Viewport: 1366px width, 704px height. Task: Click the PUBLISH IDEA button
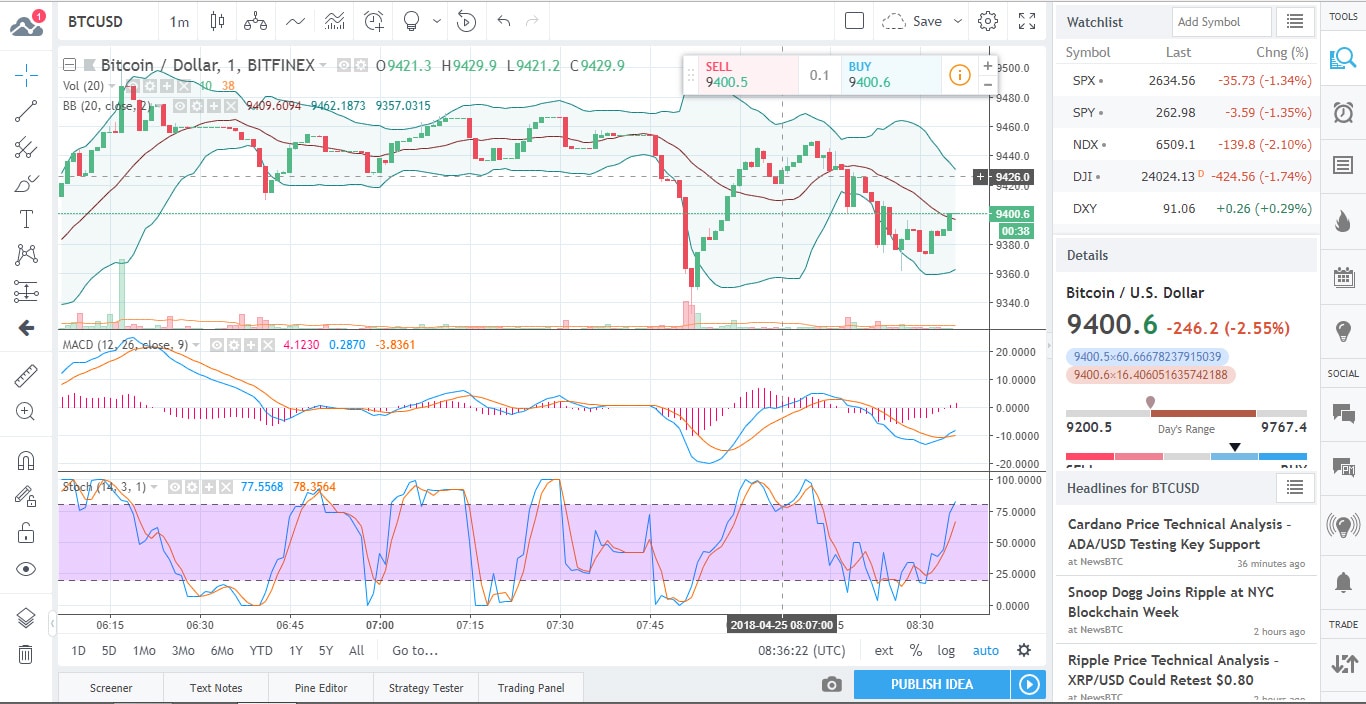click(x=931, y=684)
